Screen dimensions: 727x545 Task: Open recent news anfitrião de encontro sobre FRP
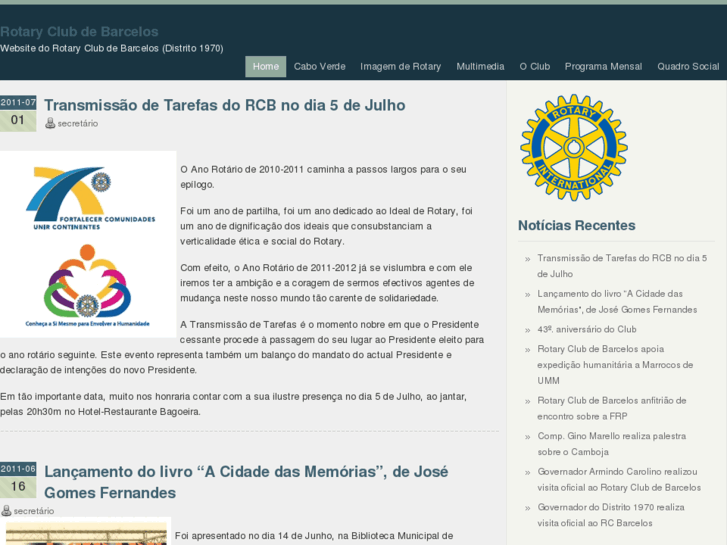click(x=612, y=408)
